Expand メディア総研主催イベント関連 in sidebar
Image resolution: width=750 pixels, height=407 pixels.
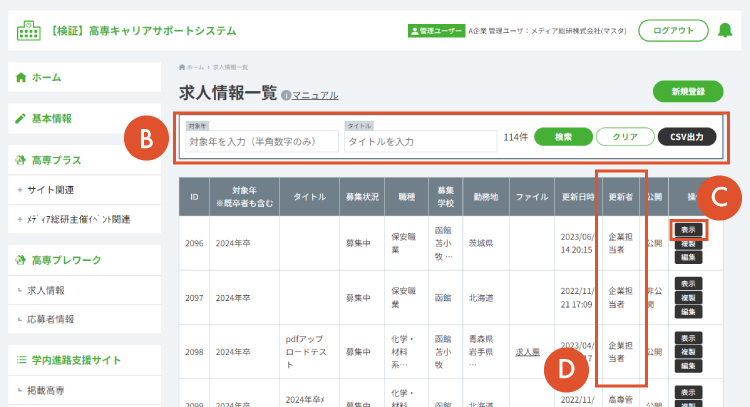click(x=85, y=220)
